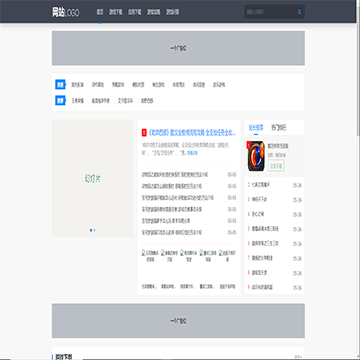Open the game ranked 6 in the sidebar list

[x=265, y=243]
